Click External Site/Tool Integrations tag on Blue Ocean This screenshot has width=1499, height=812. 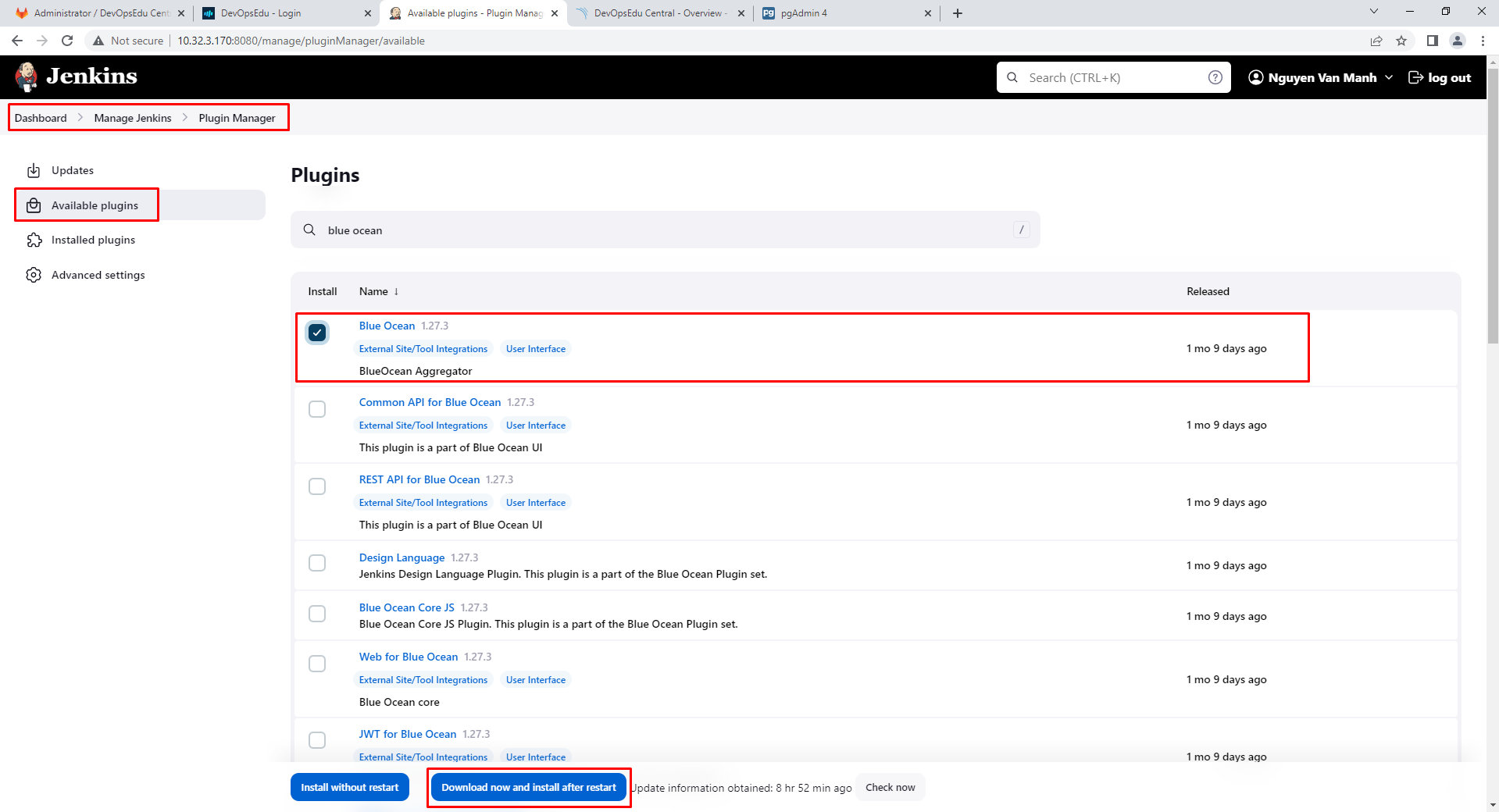[423, 349]
